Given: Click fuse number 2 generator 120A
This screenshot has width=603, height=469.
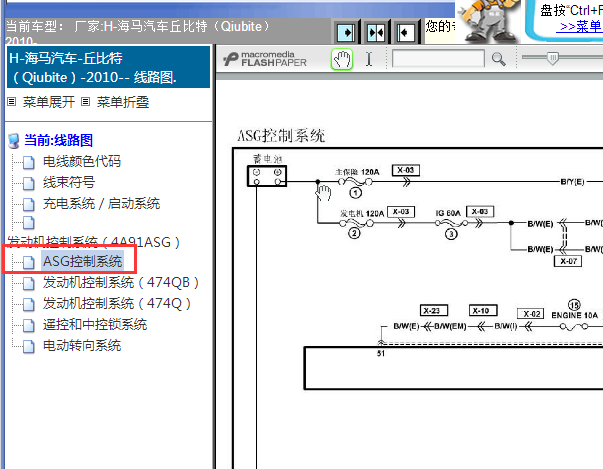Looking at the screenshot, I should (354, 233).
